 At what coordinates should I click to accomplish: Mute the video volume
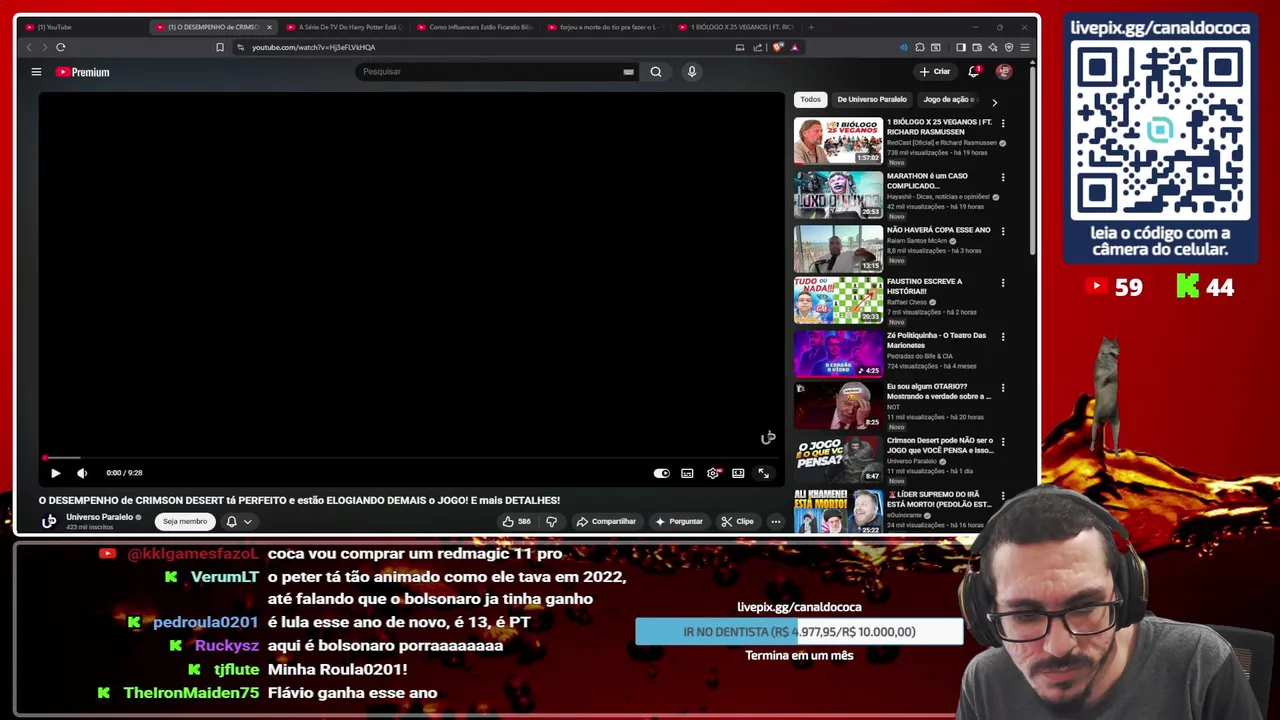coord(82,473)
